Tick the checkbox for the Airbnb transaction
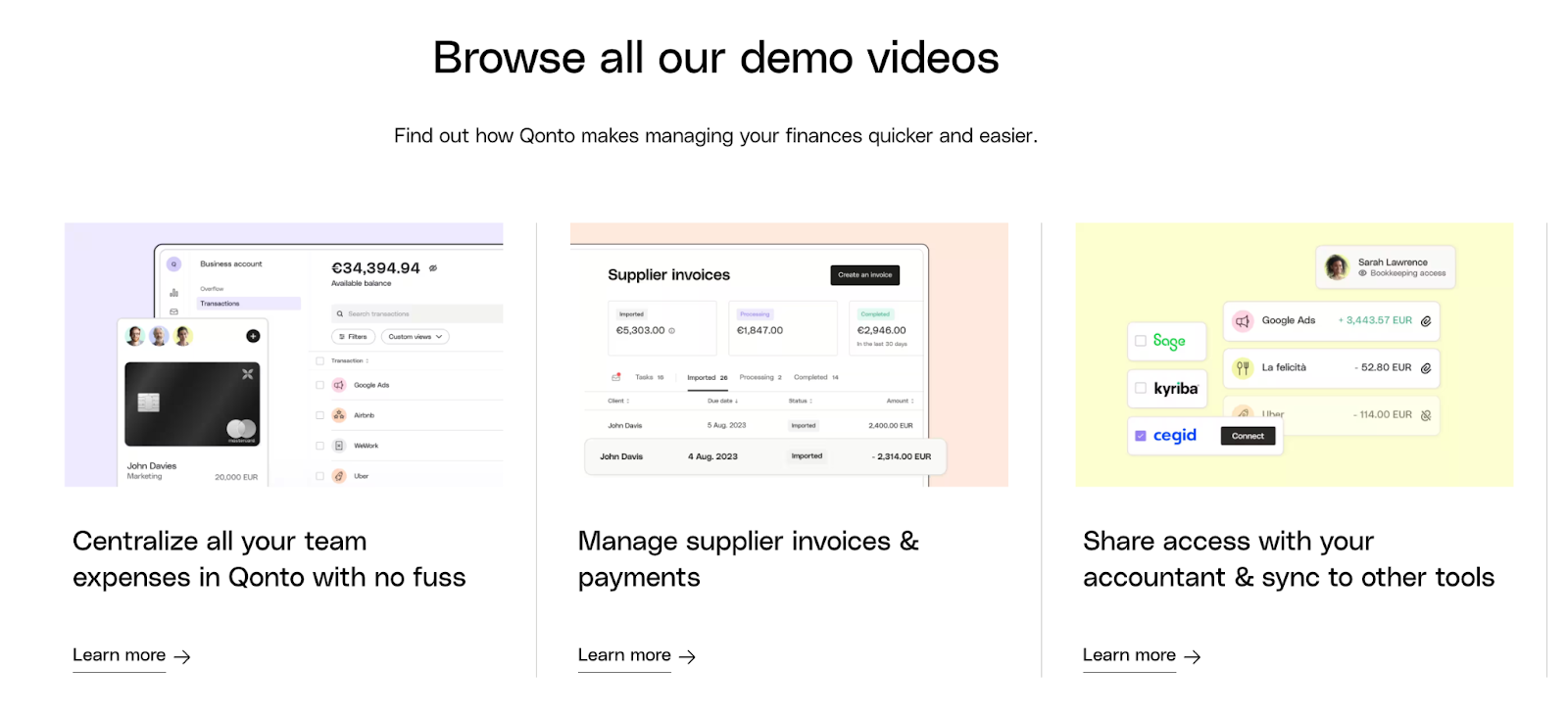This screenshot has width=1568, height=715. tap(319, 415)
